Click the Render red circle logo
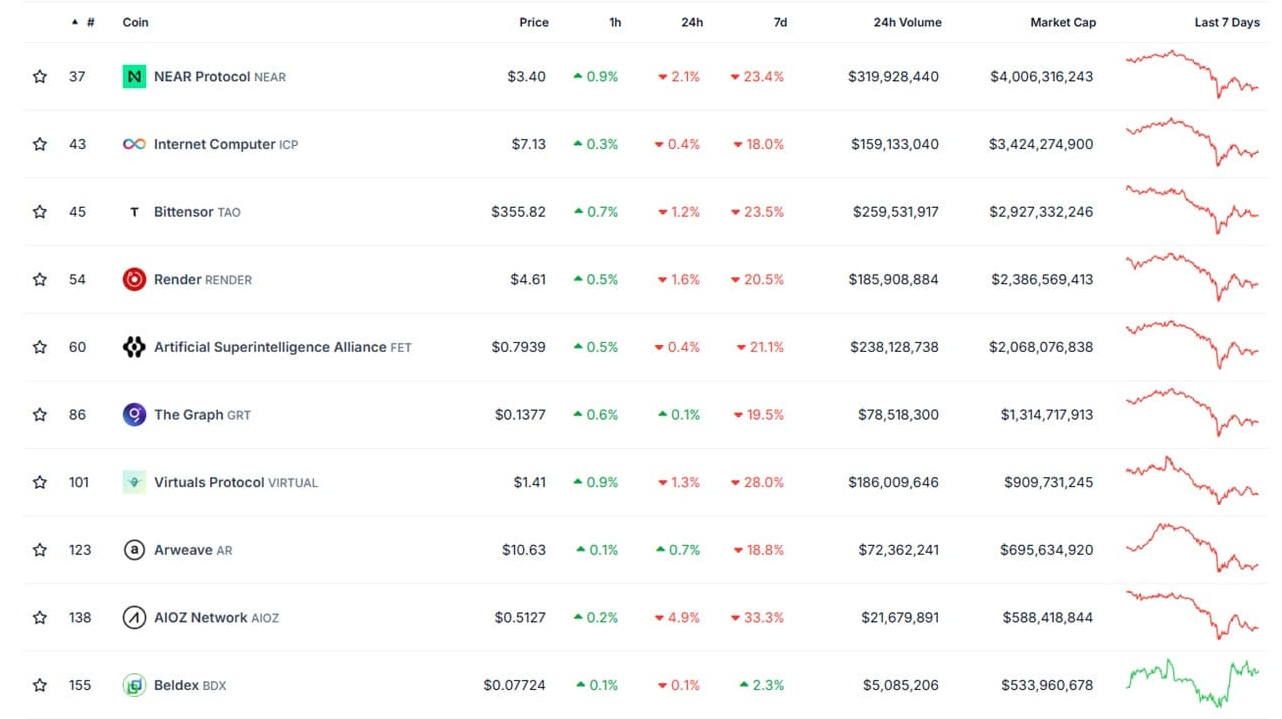 tap(134, 280)
